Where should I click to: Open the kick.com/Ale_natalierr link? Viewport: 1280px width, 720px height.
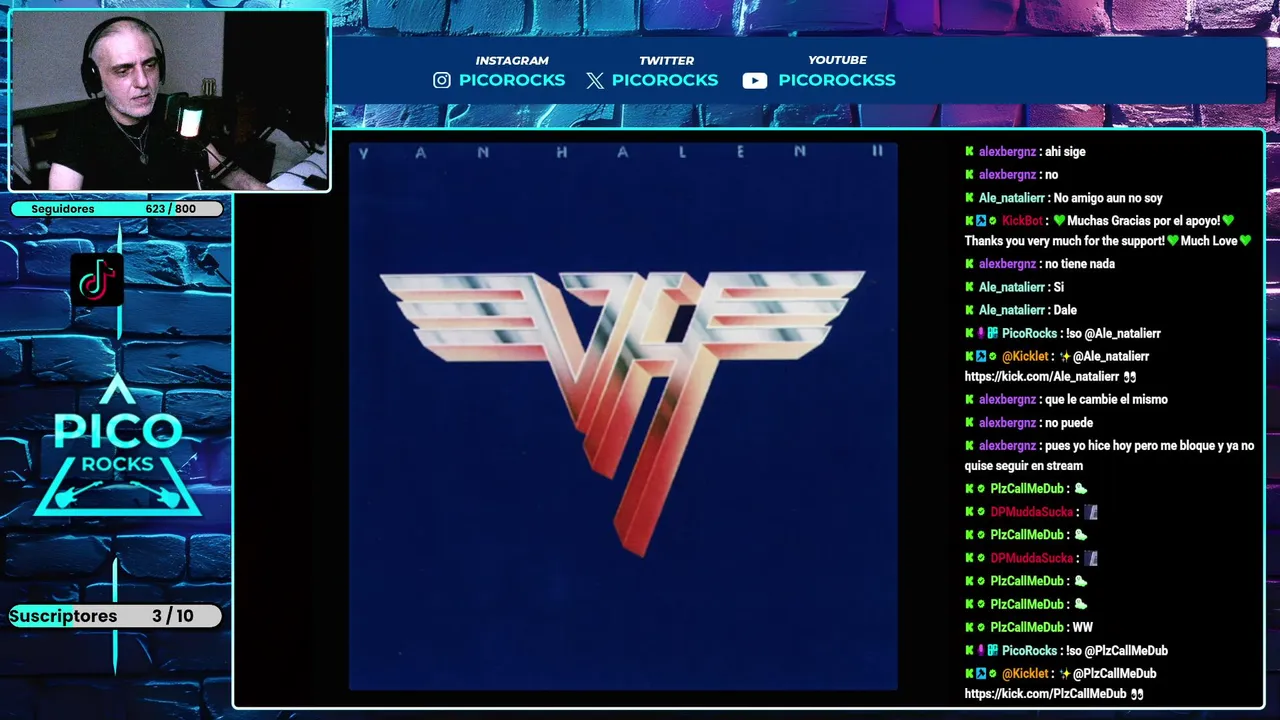pyautogui.click(x=1041, y=377)
